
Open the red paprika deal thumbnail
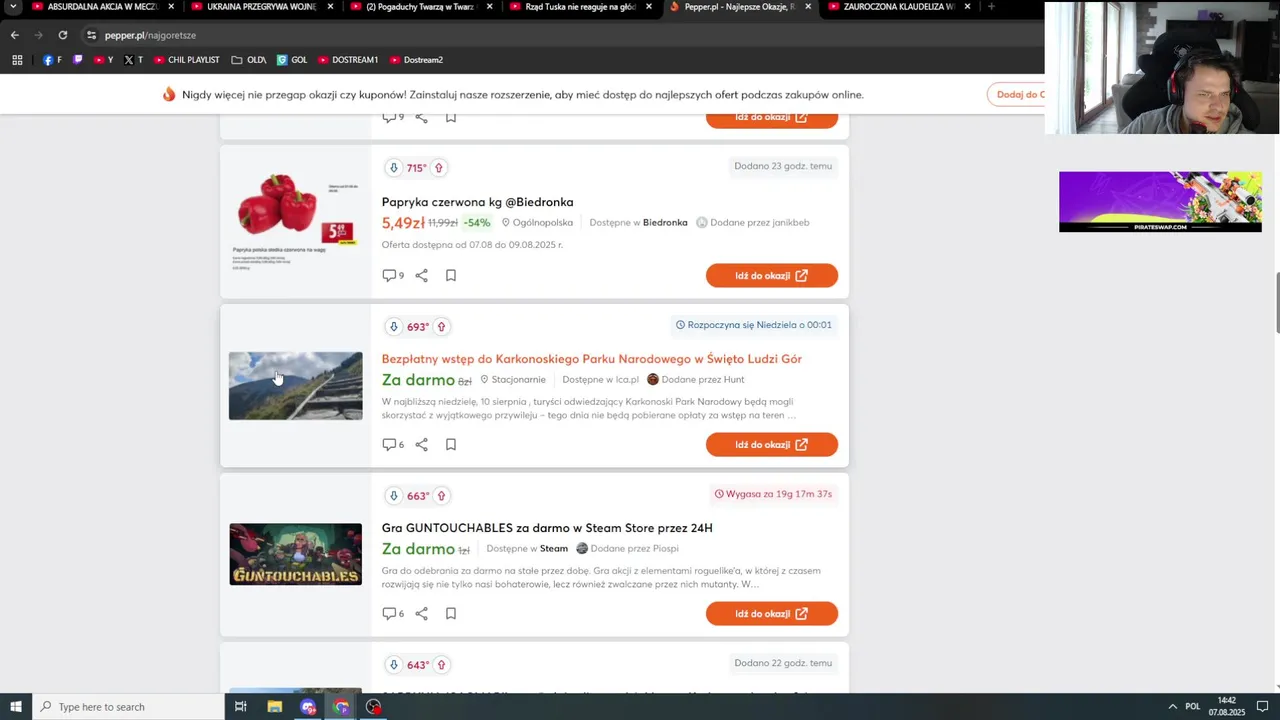click(x=295, y=222)
